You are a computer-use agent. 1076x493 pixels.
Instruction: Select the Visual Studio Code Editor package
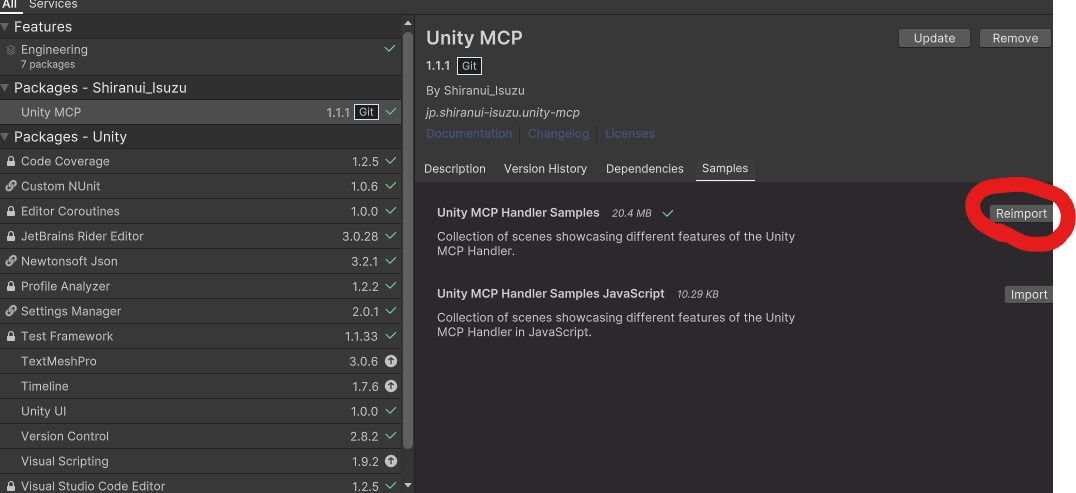200,484
